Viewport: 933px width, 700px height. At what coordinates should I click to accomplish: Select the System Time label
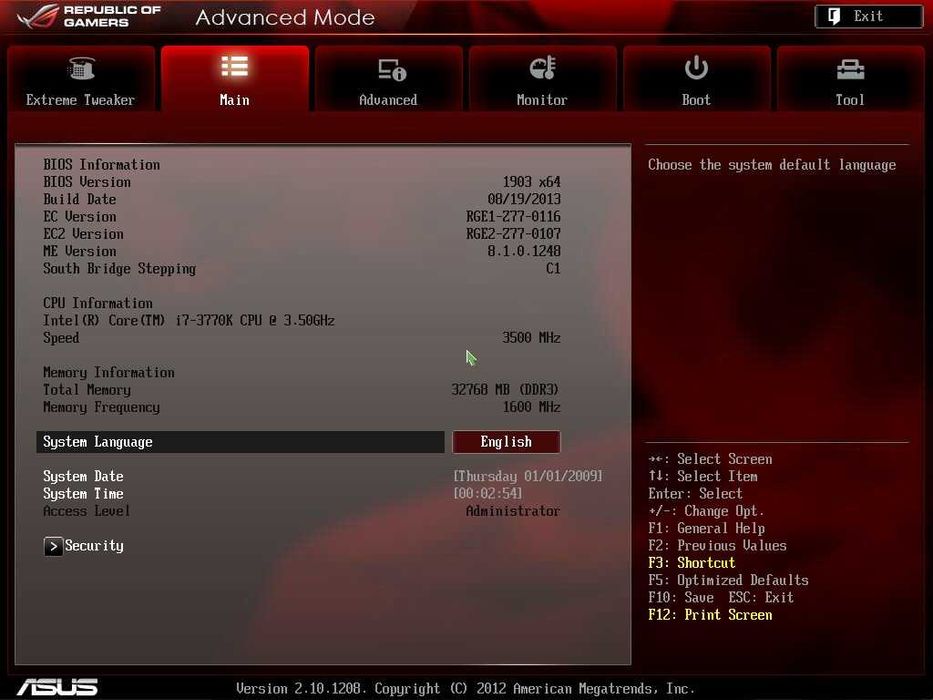pos(83,493)
